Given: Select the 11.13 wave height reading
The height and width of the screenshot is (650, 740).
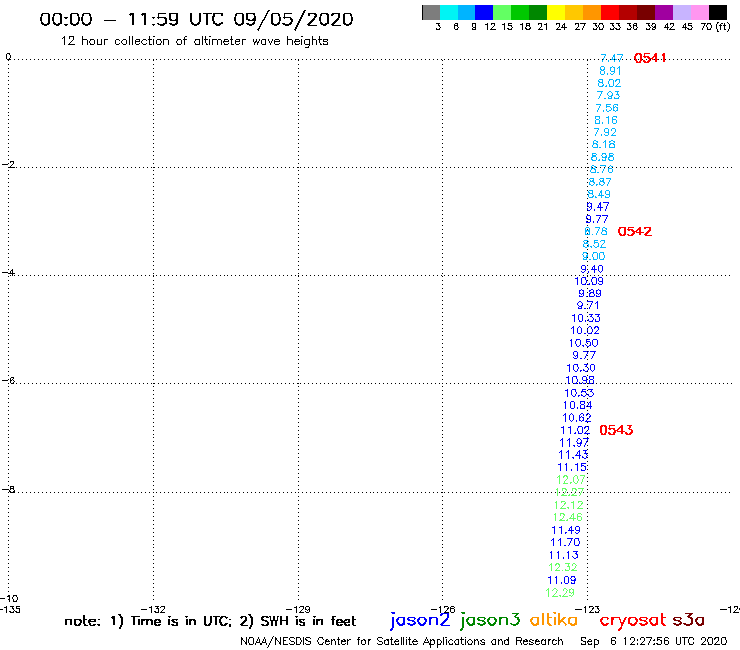Looking at the screenshot, I should 563,555.
